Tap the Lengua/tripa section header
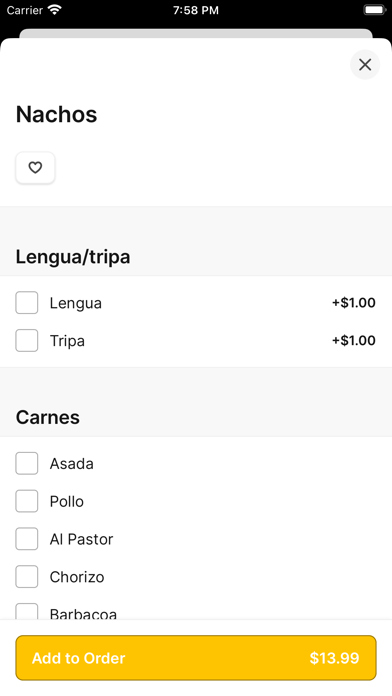 tap(73, 257)
